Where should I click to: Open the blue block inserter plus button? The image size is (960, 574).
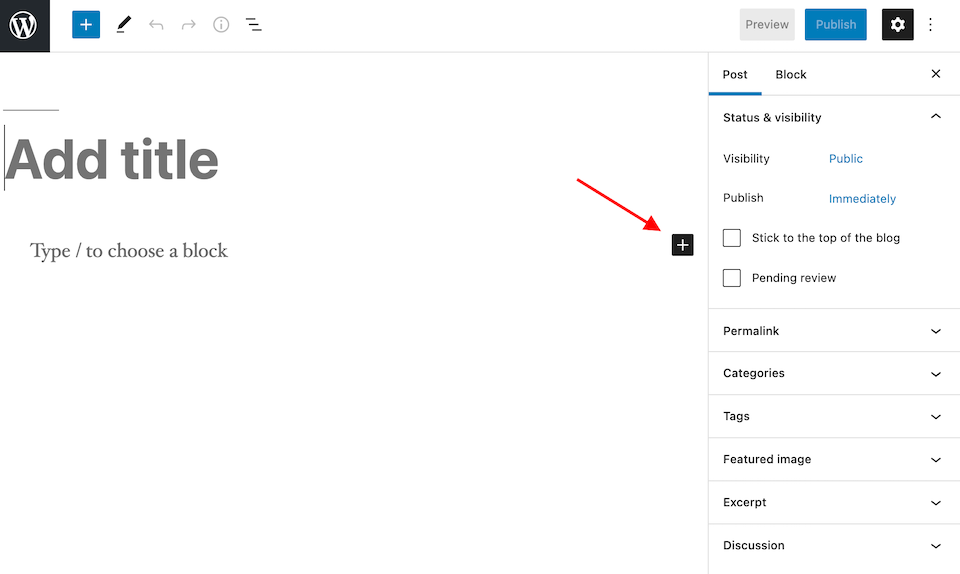(x=86, y=25)
